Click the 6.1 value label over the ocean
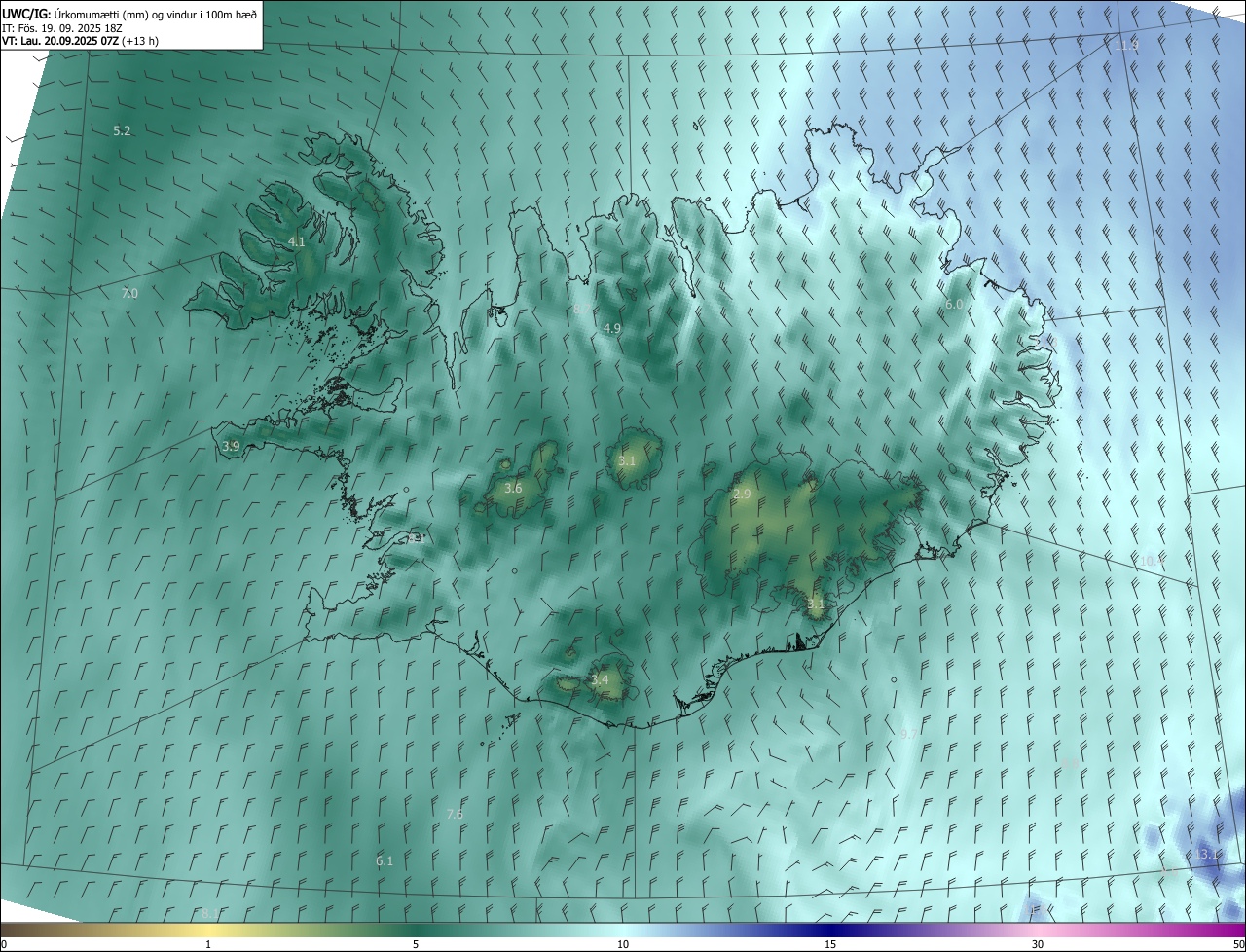 (x=385, y=860)
